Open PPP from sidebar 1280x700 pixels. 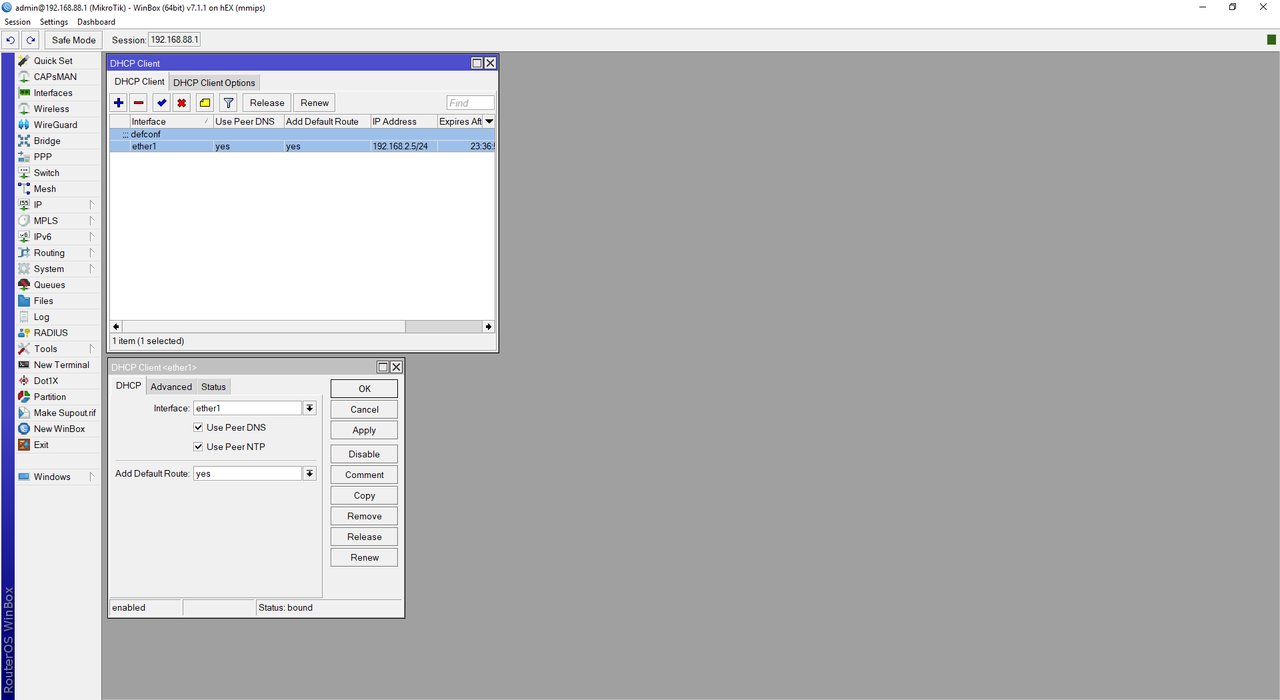coord(43,157)
